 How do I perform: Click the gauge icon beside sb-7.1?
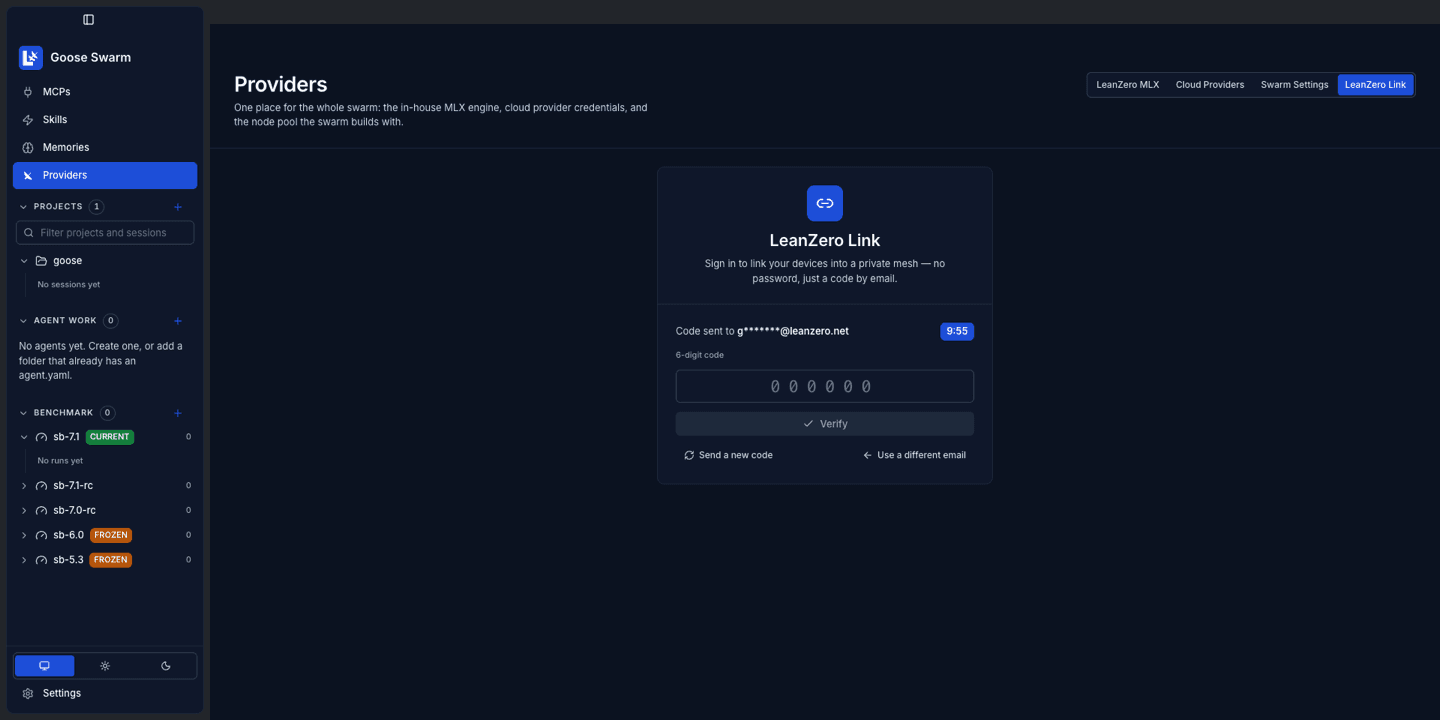click(x=41, y=437)
